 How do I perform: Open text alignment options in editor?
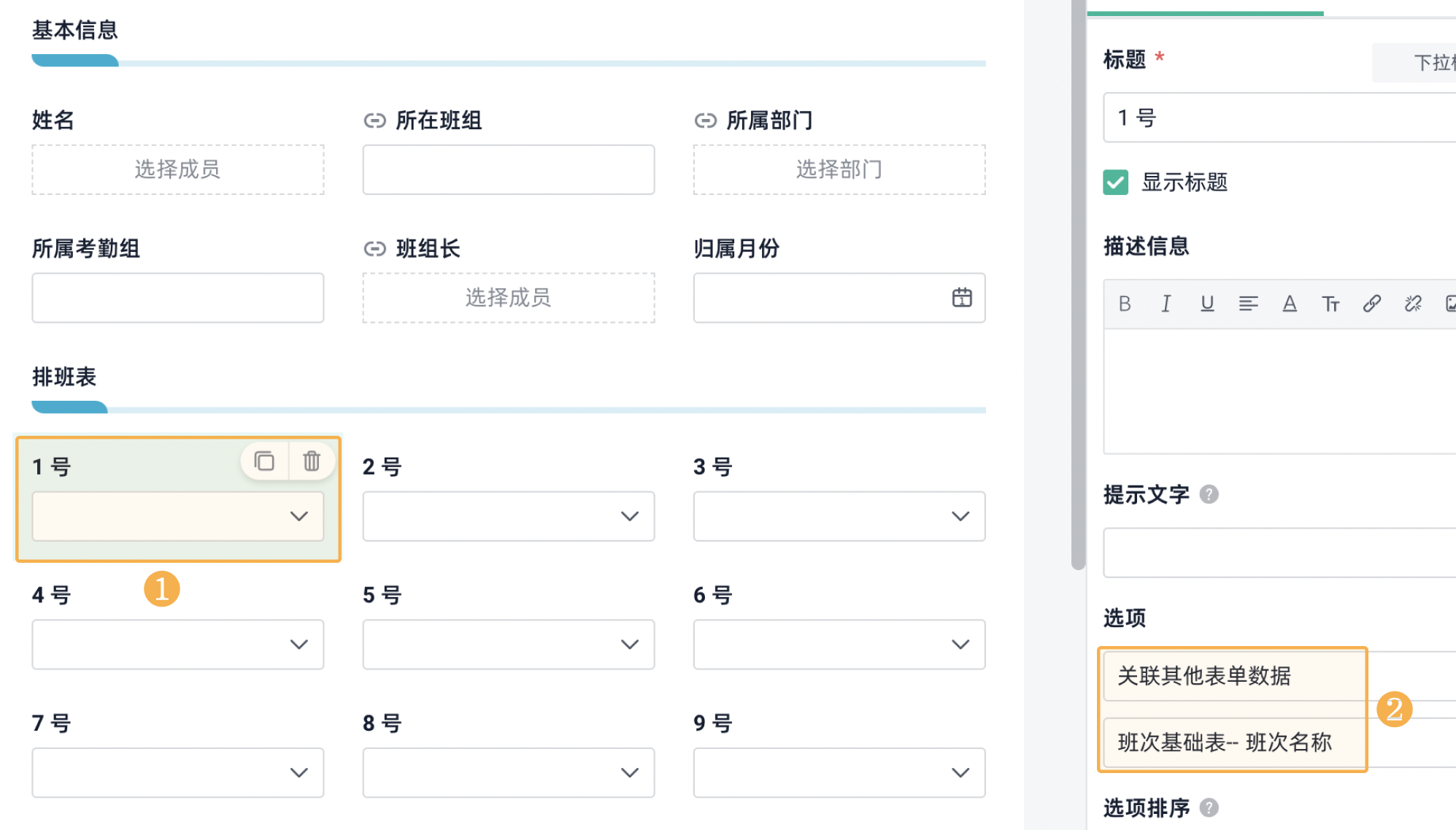(1248, 304)
